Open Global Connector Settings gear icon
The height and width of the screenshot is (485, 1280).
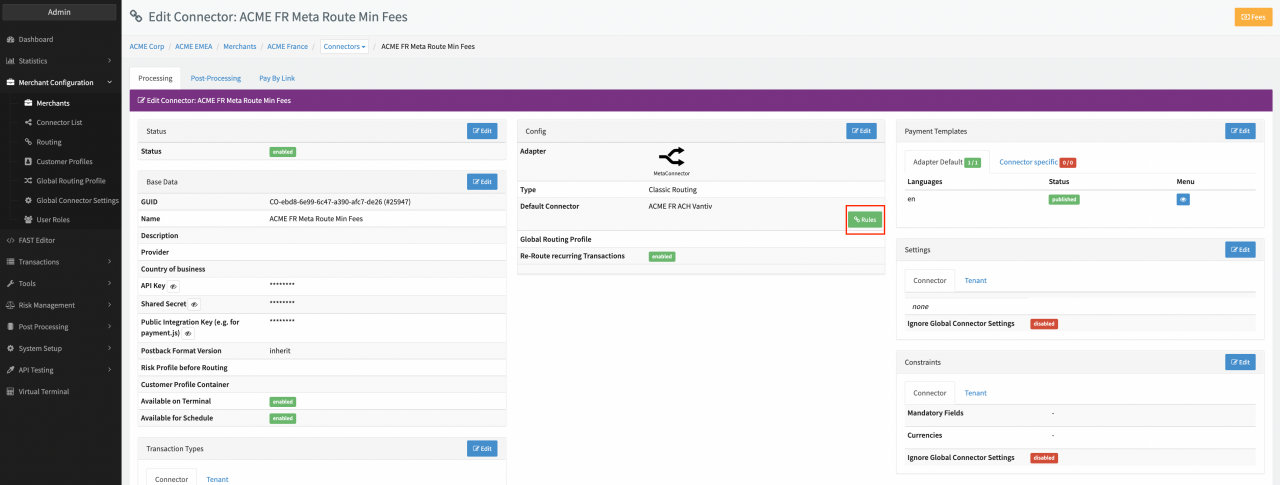click(28, 200)
